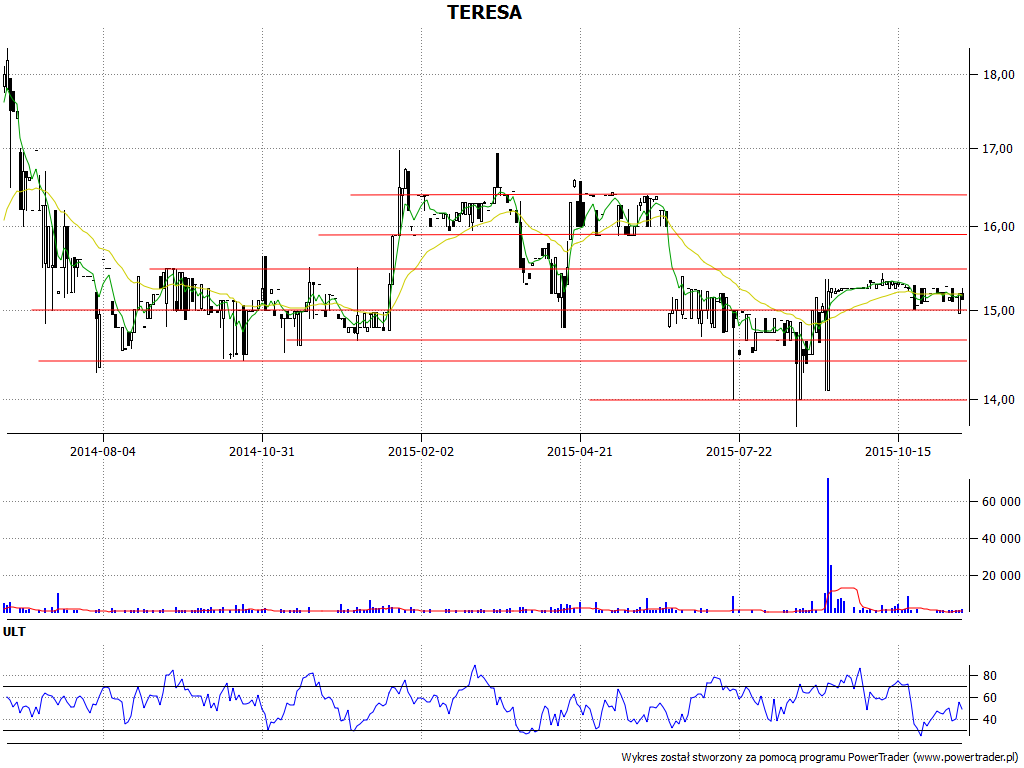Click the 14,00 price axis label
Viewport: 1024px width, 768px height.
(999, 400)
